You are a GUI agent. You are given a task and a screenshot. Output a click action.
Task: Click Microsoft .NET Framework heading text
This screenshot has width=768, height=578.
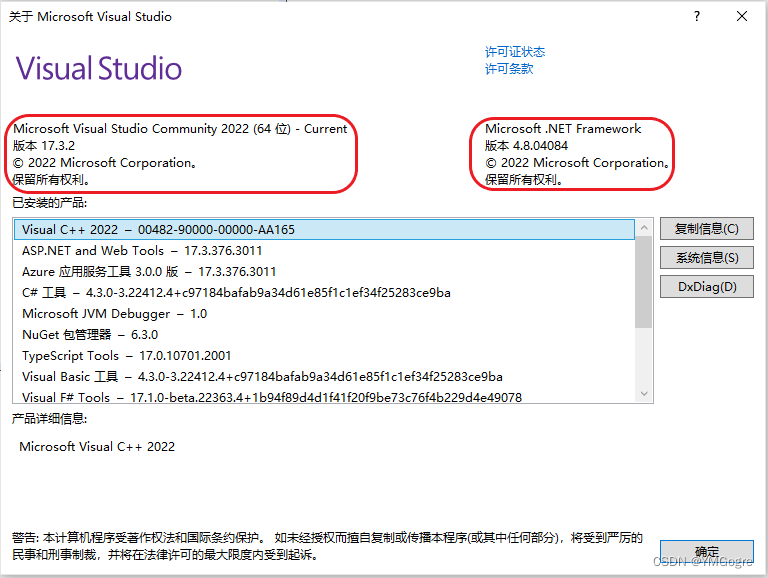[563, 129]
